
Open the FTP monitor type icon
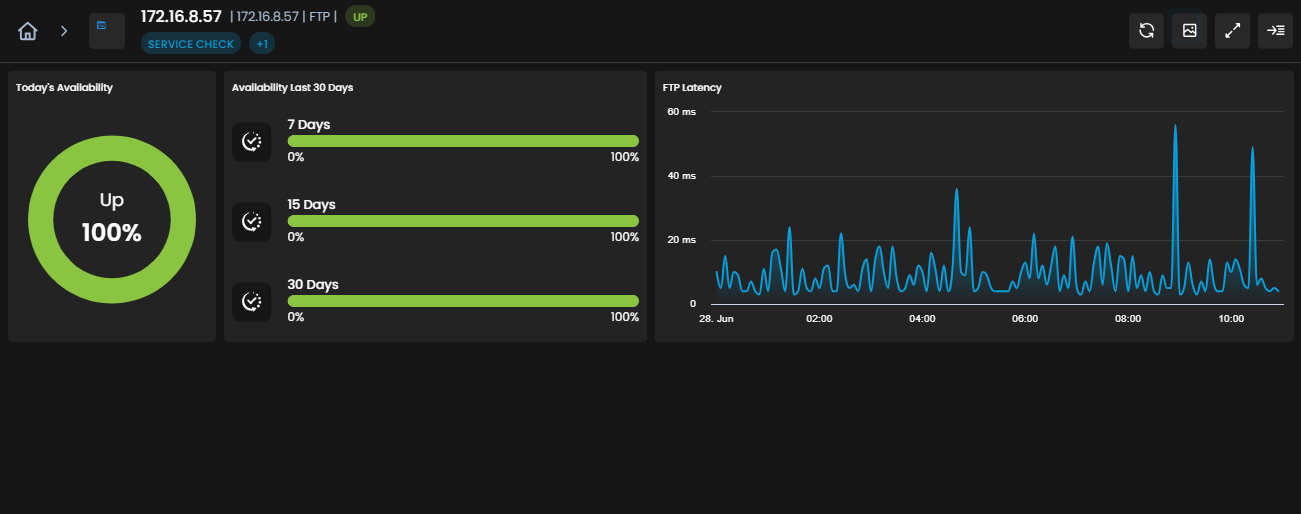click(x=107, y=31)
